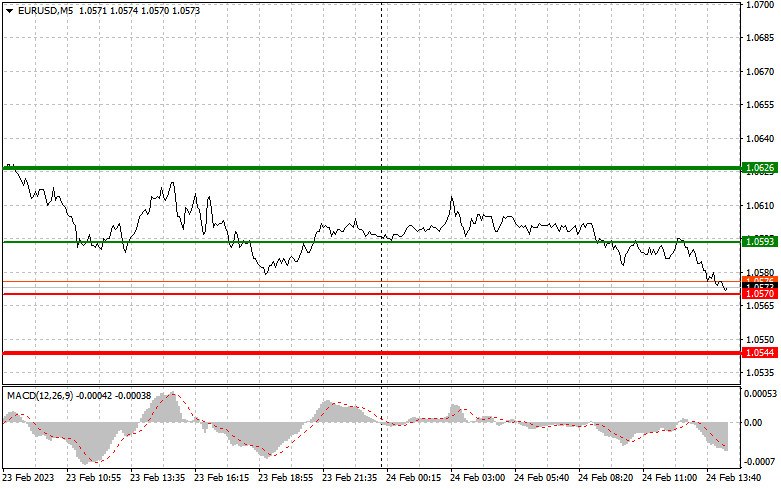Click the 1.0700 price scale value

[760, 5]
